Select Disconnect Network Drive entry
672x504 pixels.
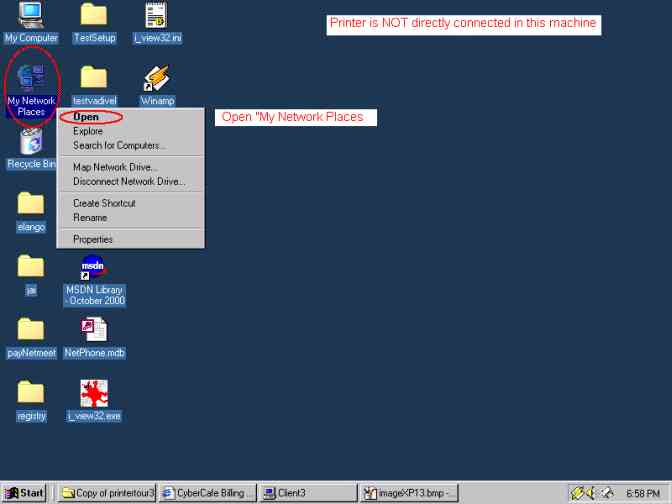(x=129, y=181)
